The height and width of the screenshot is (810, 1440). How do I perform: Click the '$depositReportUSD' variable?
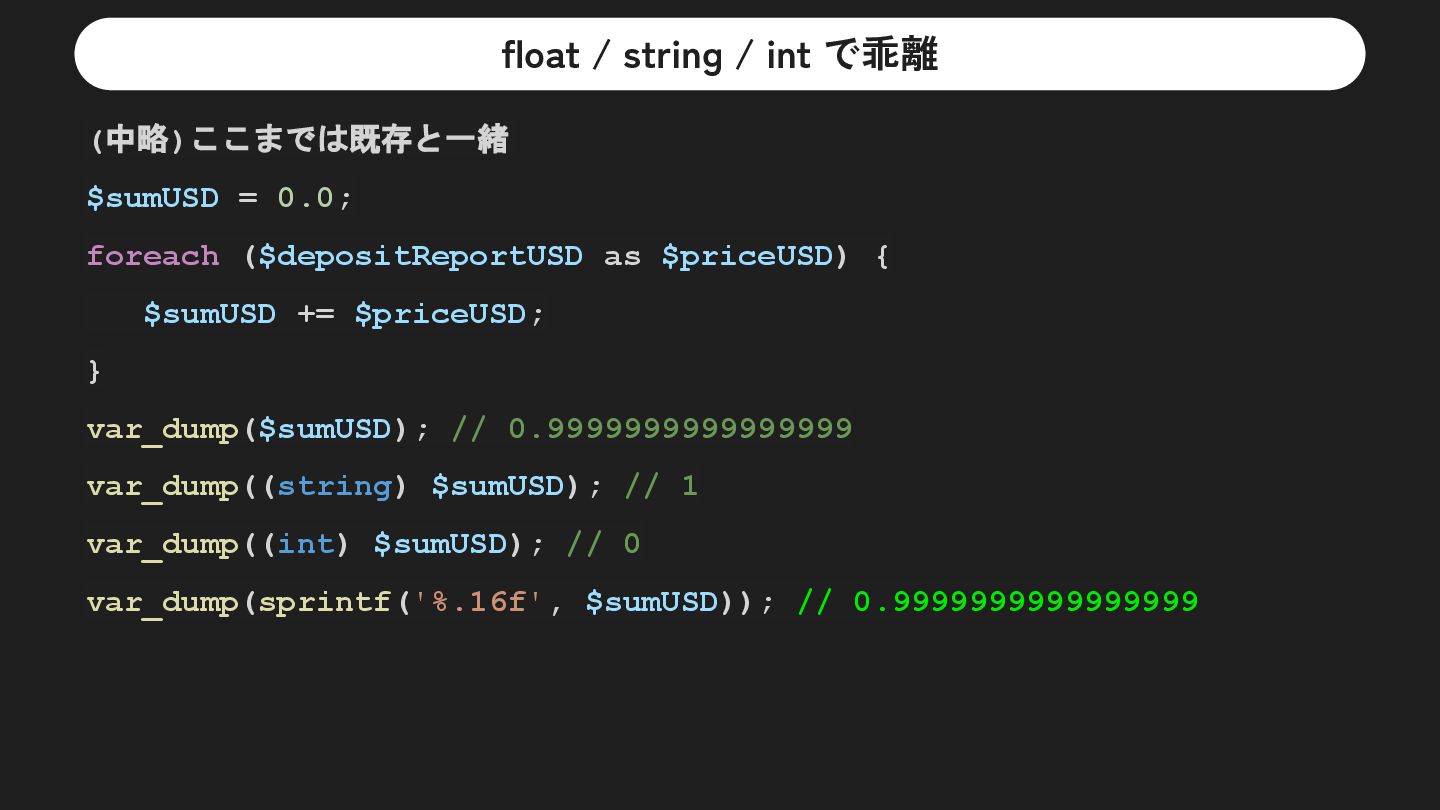coord(420,256)
